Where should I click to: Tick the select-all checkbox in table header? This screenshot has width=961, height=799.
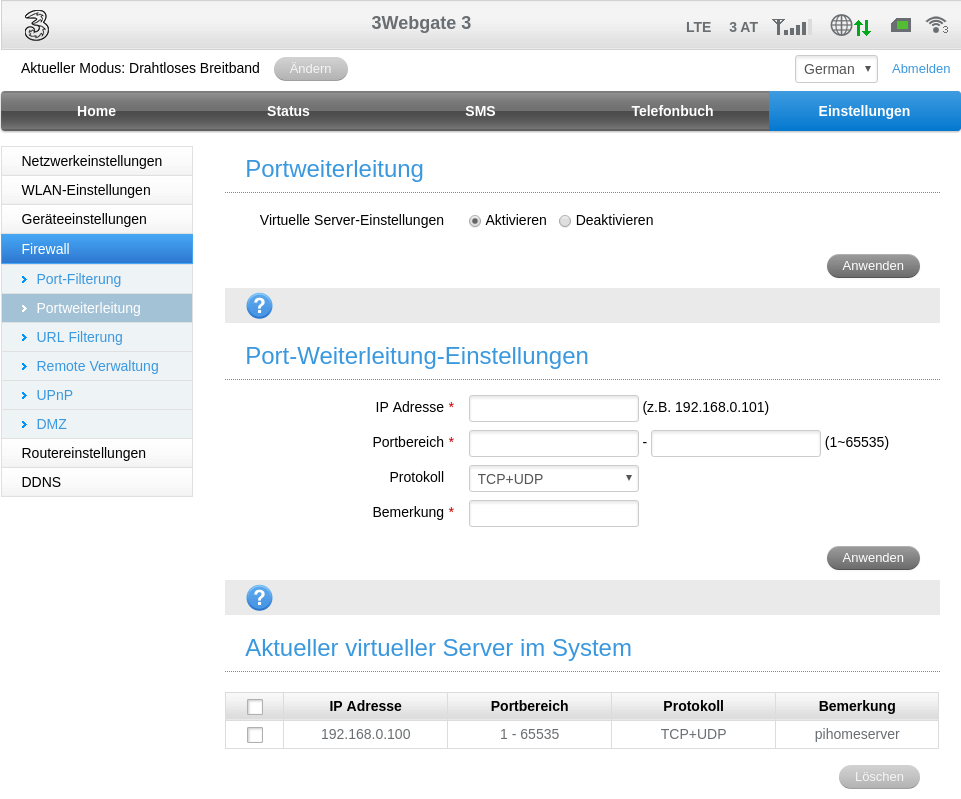[x=255, y=707]
